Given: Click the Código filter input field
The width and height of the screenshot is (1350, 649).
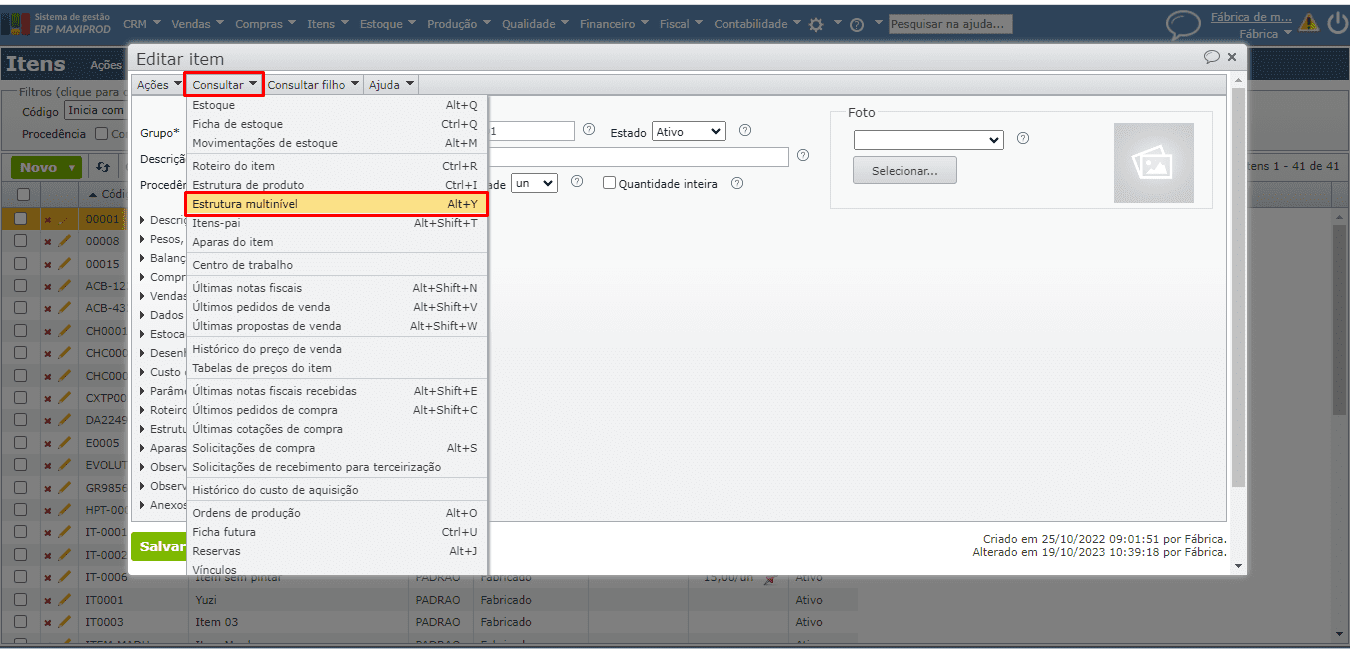Looking at the screenshot, I should [x=95, y=111].
